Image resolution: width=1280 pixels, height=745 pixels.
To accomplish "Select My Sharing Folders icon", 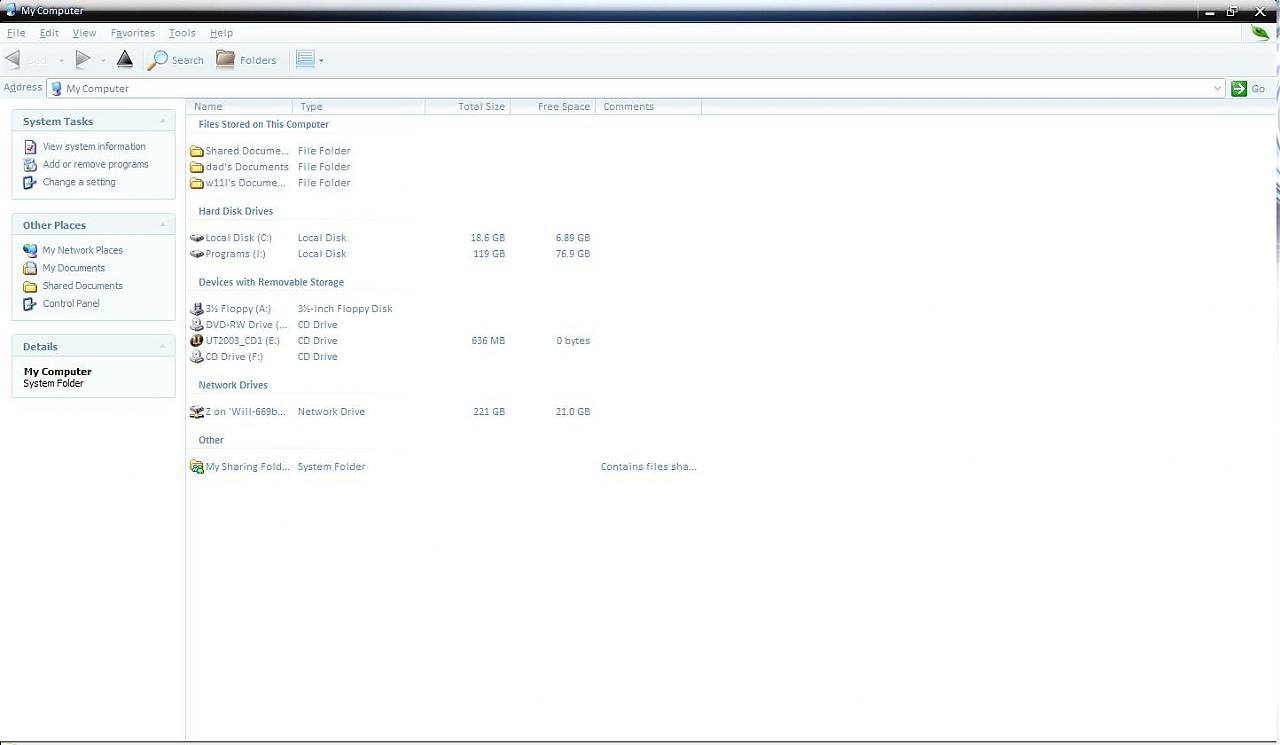I will [197, 467].
